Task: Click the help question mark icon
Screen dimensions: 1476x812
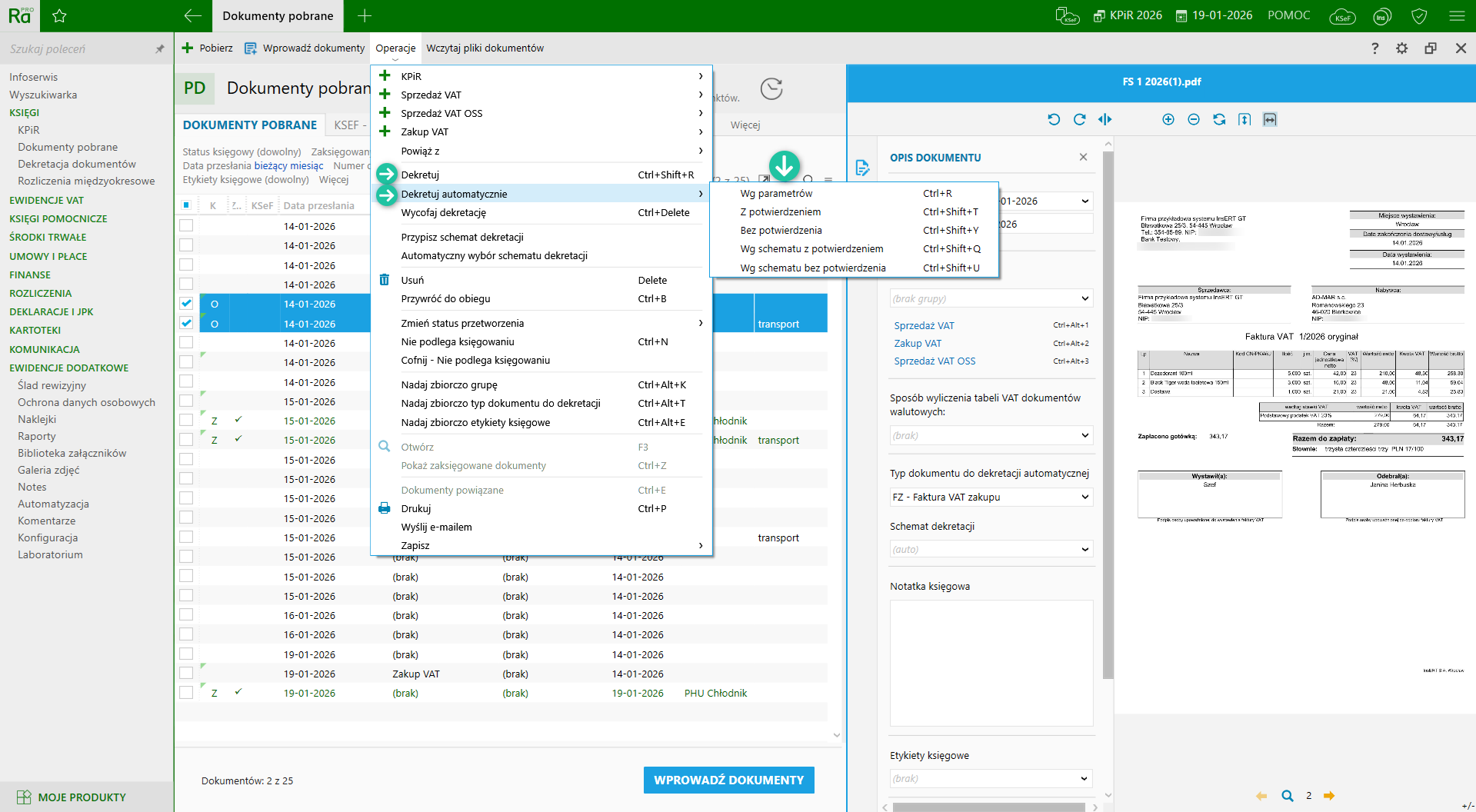Action: (x=1374, y=48)
